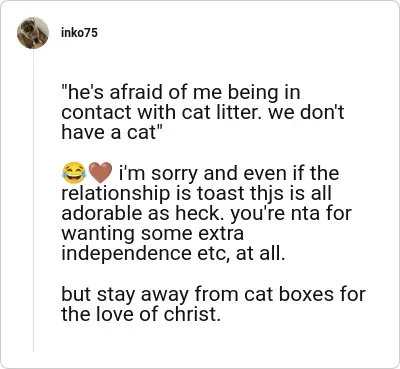Click the brown heart emoji

[x=101, y=173]
